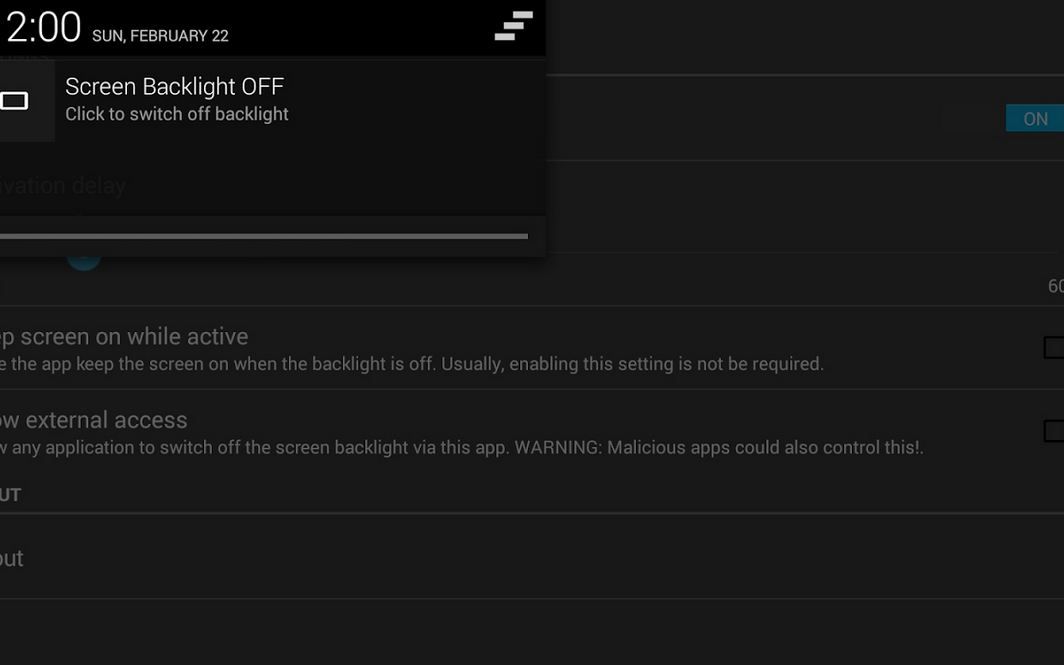
Task: Click the activation delay value 60
Action: (x=1055, y=286)
